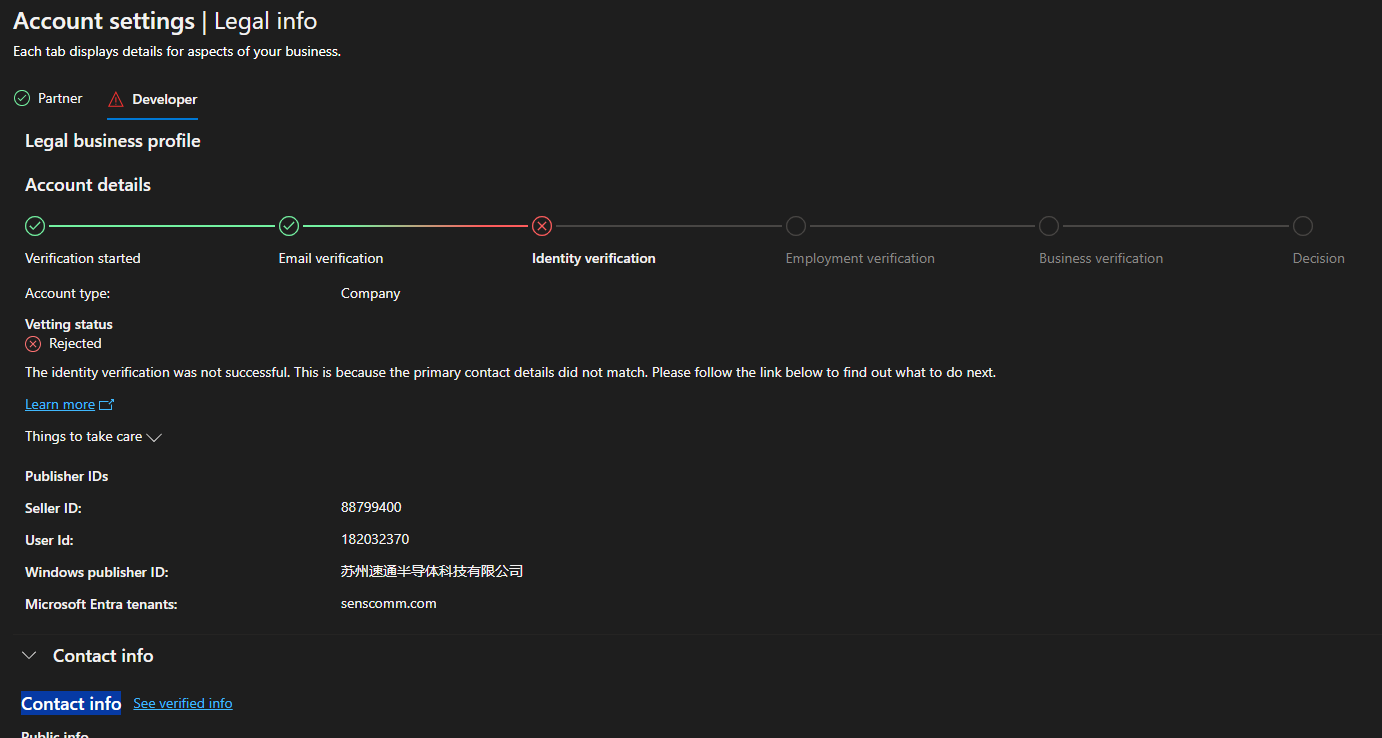The image size is (1382, 738).
Task: Click the red Rejected status icon
Action: [33, 343]
